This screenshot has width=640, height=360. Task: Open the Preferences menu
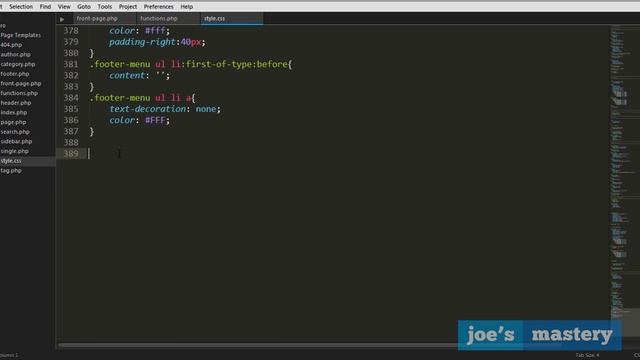click(158, 7)
